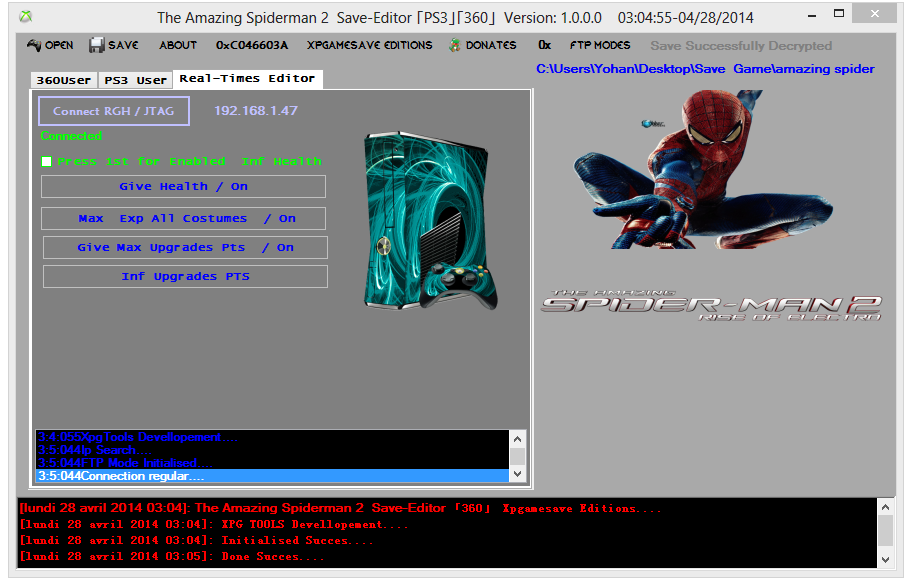
Task: Enable the Inf Health checkbox
Action: coord(47,162)
